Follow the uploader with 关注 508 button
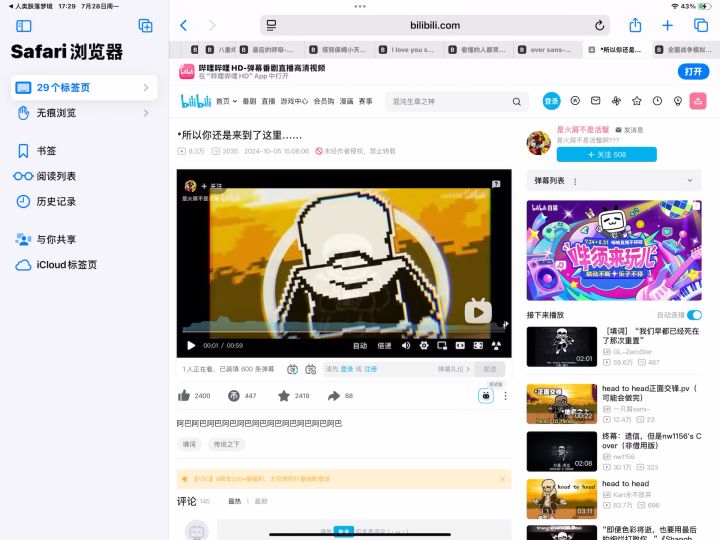 click(x=607, y=155)
